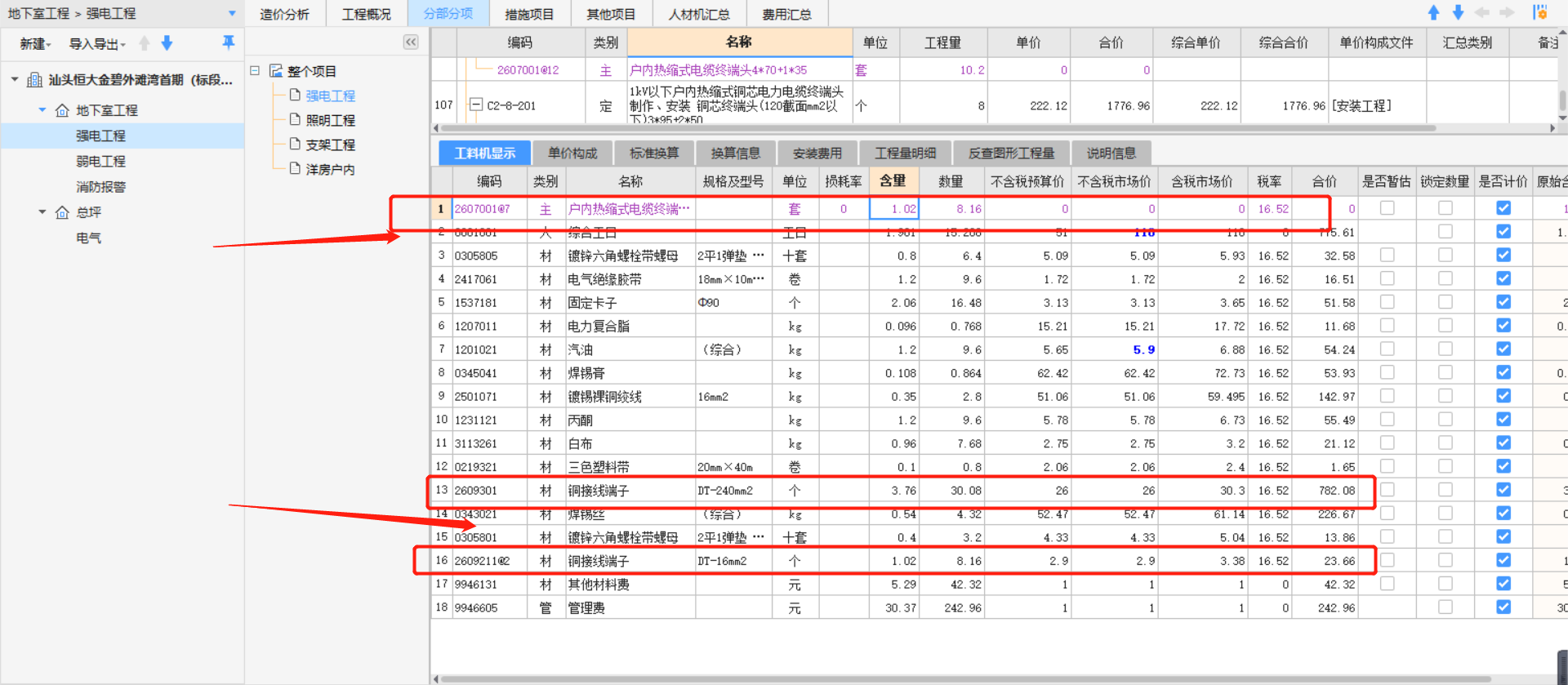Click the 含量 column header
Image resolution: width=1568 pixels, height=685 pixels.
coord(893,180)
